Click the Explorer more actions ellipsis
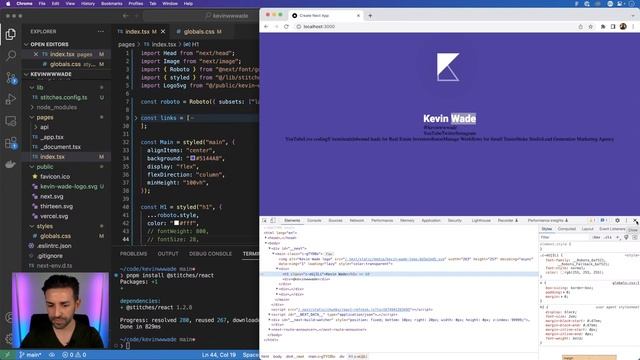This screenshot has width=640, height=360. [x=100, y=31]
